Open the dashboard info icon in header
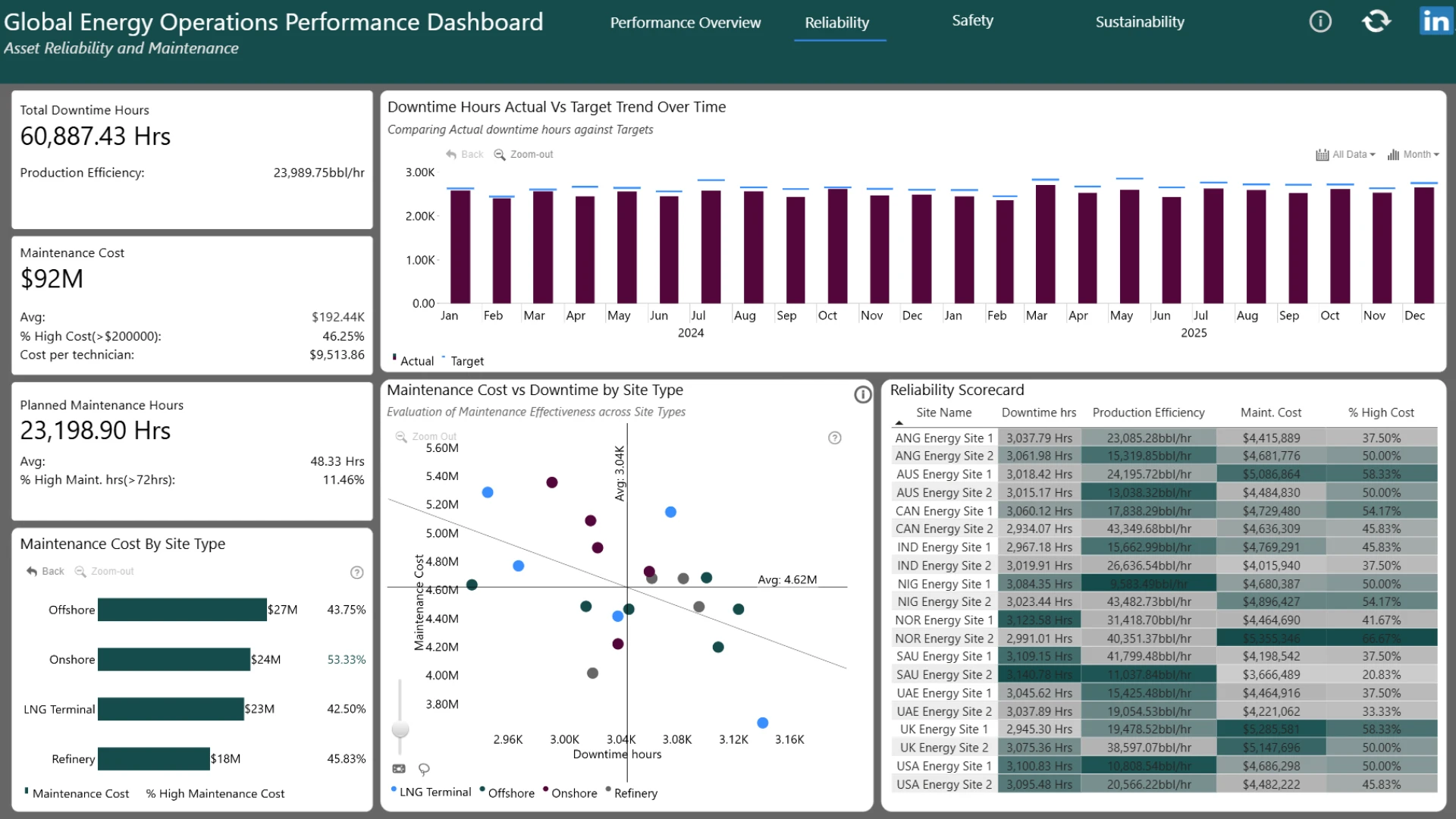 point(1320,21)
